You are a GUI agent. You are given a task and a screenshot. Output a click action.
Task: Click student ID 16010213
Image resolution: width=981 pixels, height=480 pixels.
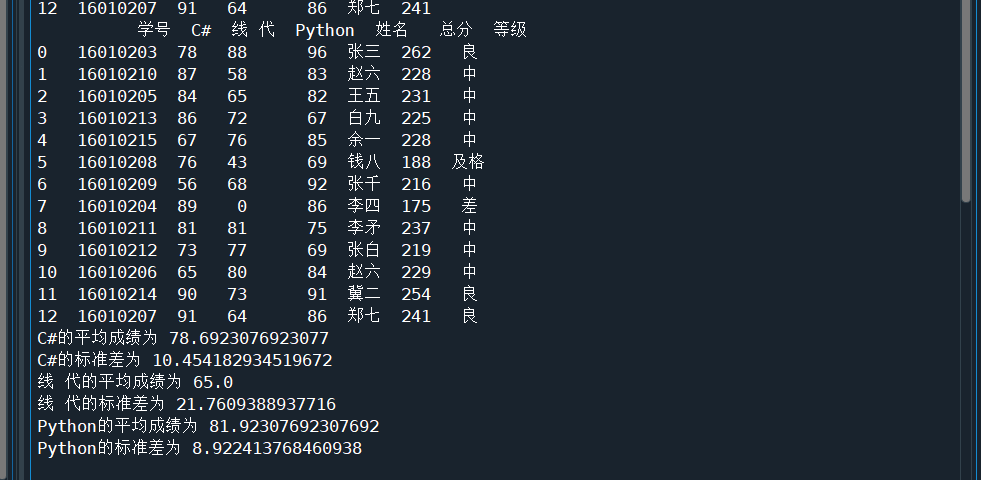click(x=117, y=118)
